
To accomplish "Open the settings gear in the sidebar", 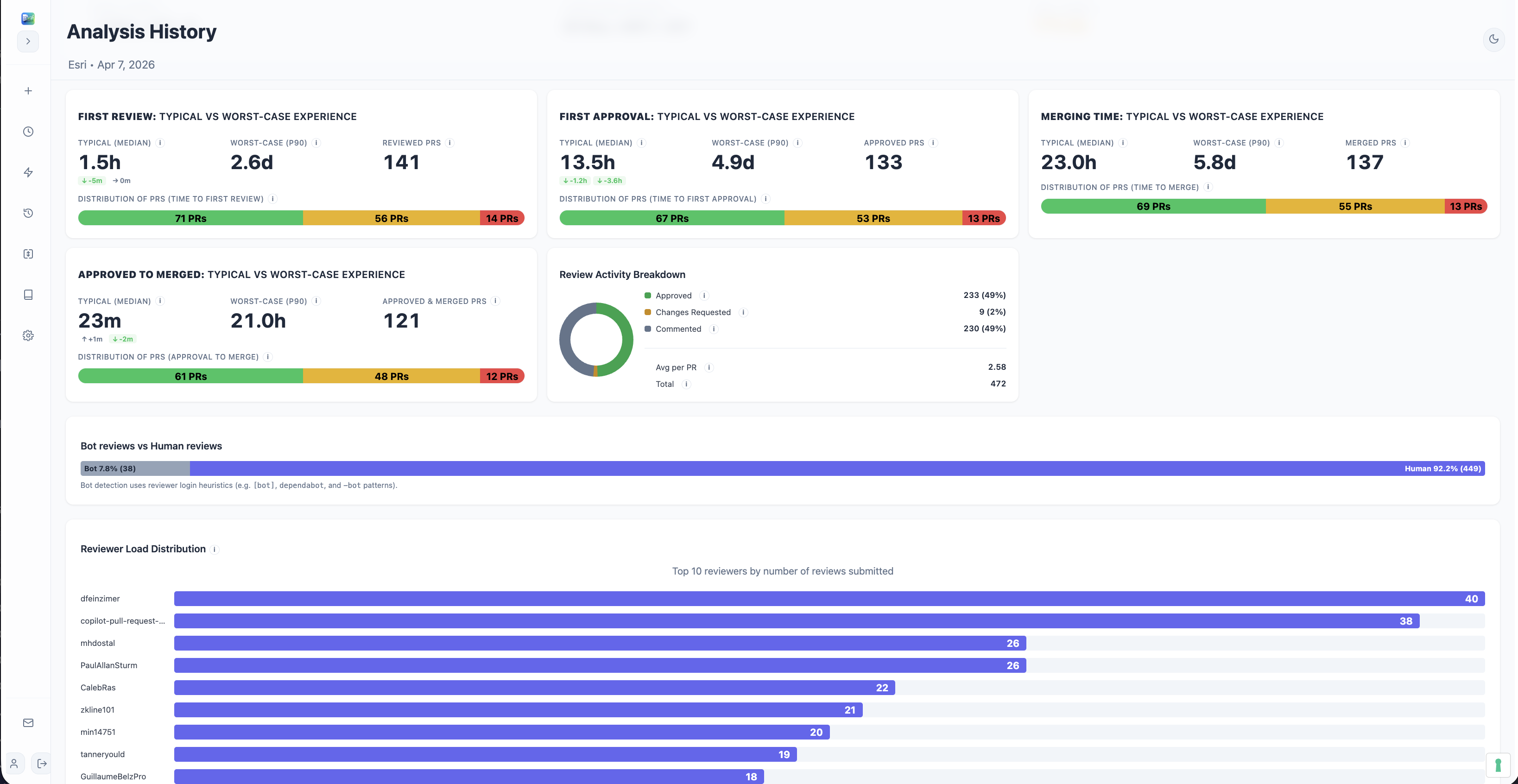I will pyautogui.click(x=28, y=335).
